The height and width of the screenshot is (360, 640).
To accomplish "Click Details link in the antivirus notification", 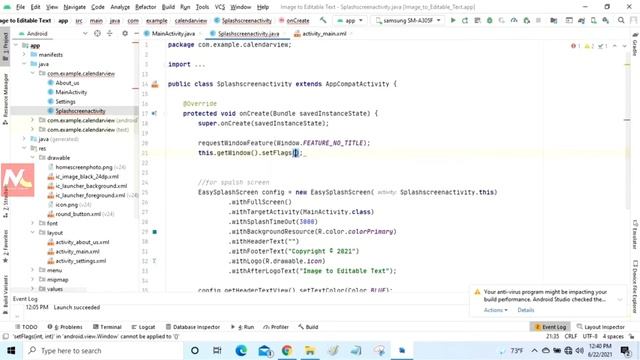I will (x=526, y=310).
